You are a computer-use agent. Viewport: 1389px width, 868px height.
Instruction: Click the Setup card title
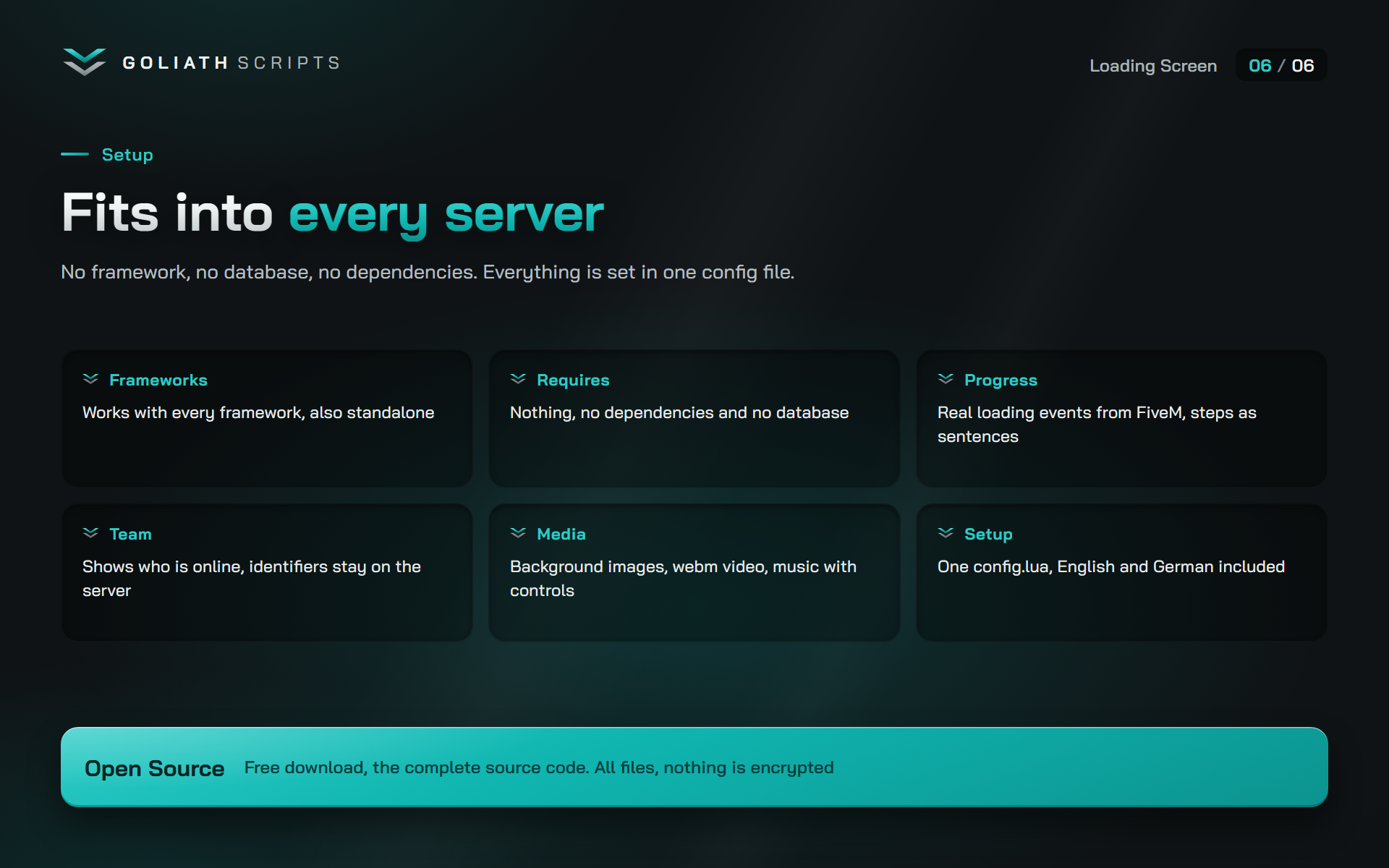pyautogui.click(x=988, y=534)
